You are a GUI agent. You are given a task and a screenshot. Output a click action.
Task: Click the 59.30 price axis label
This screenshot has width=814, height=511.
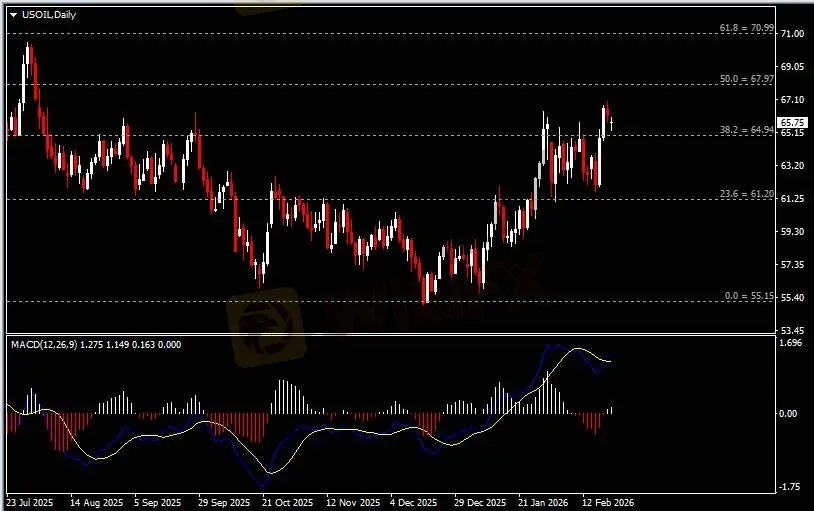[x=792, y=231]
